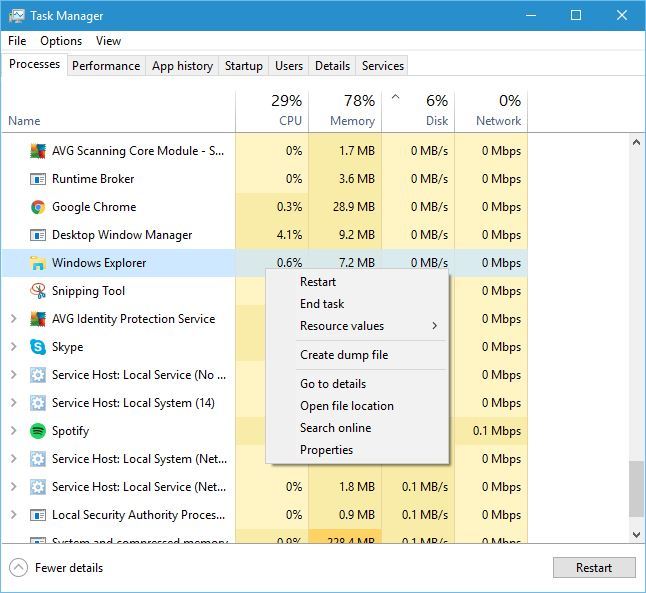Expand Service Host: Local System (14) group
646x593 pixels.
13,403
